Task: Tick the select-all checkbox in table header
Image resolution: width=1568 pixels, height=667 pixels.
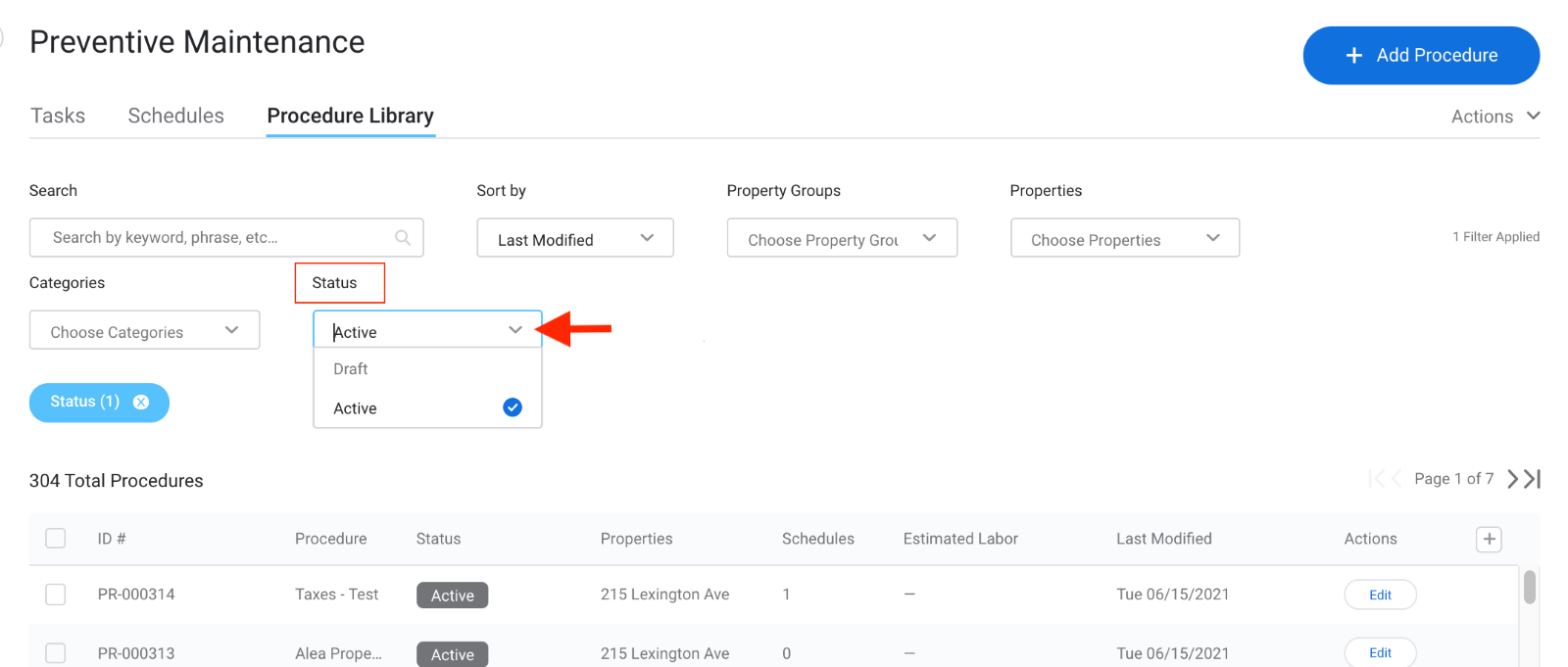Action: pos(56,539)
